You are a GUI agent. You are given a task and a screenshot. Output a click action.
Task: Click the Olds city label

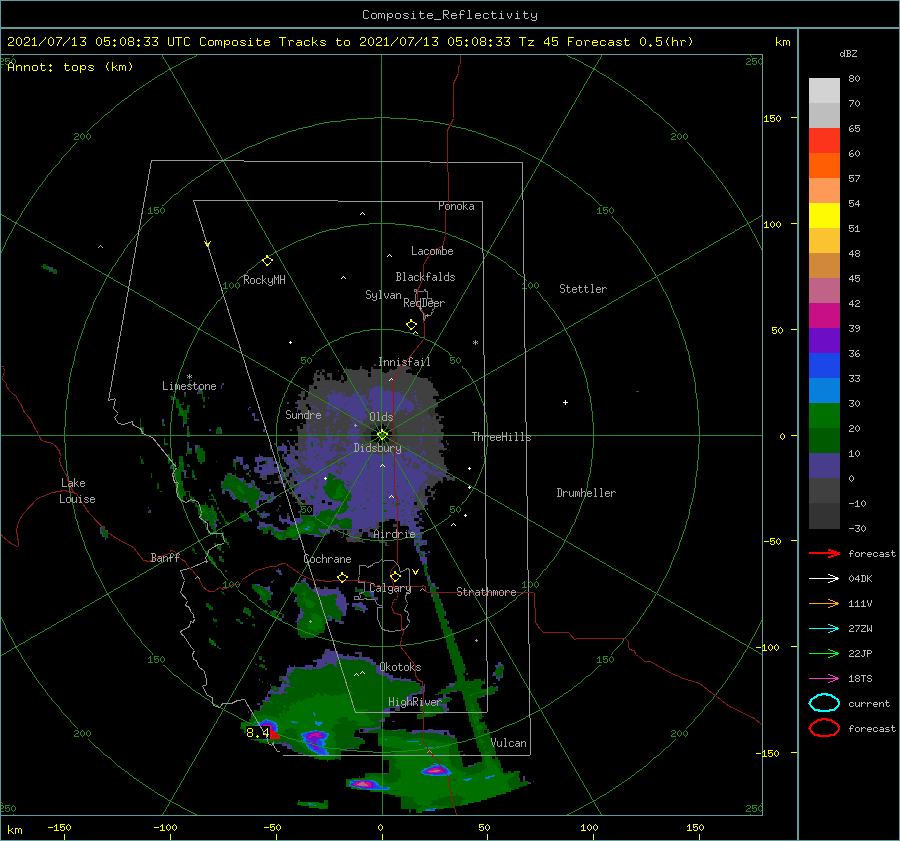[381, 417]
